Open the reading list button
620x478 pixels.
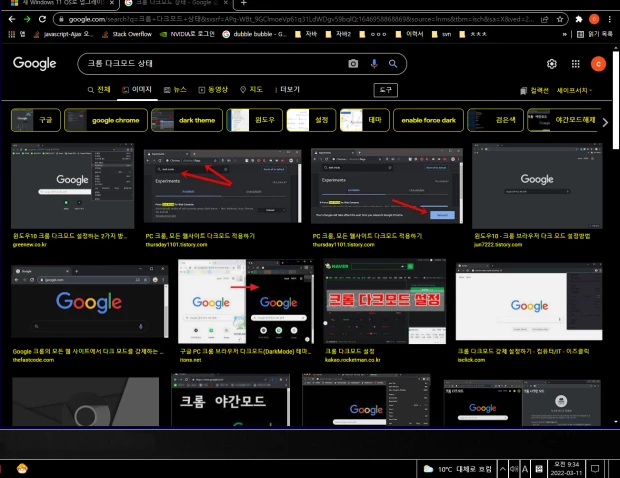tap(595, 34)
